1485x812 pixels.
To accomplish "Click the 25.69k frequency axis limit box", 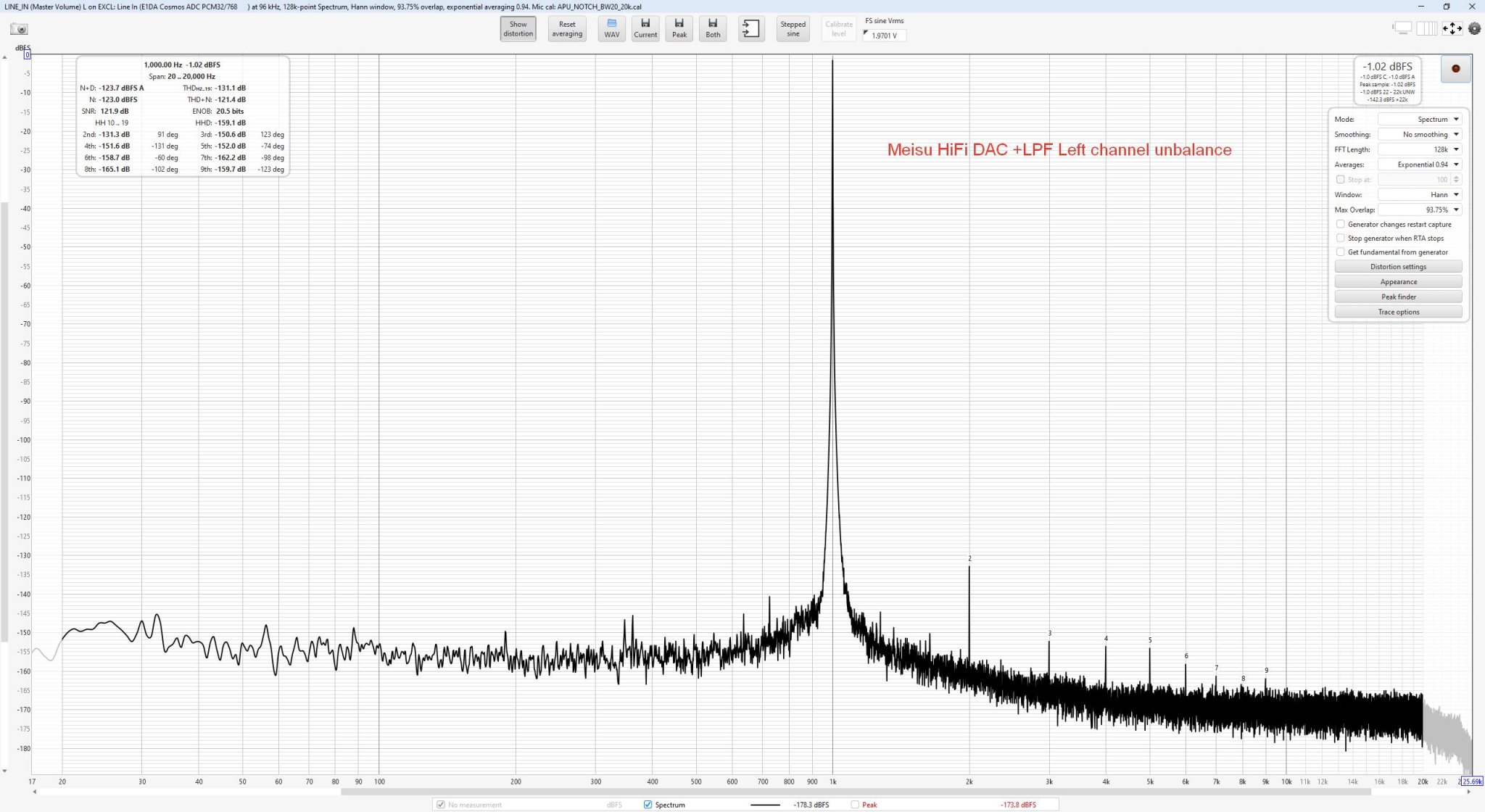I will pyautogui.click(x=1472, y=782).
